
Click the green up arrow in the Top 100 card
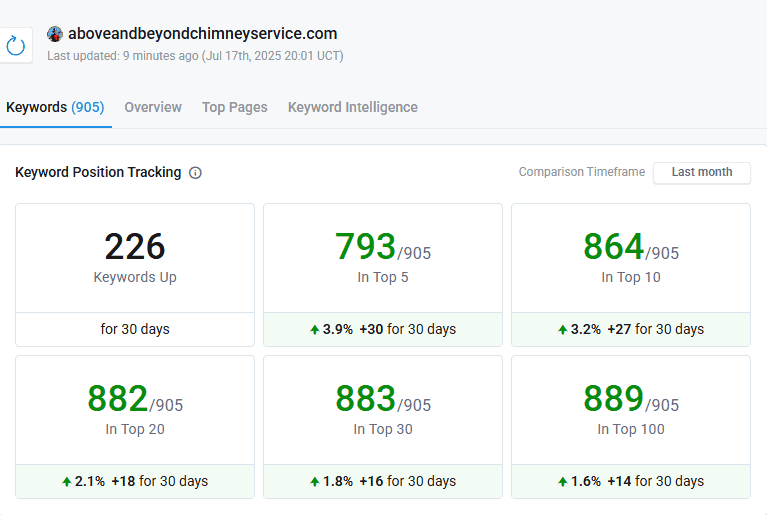(563, 482)
